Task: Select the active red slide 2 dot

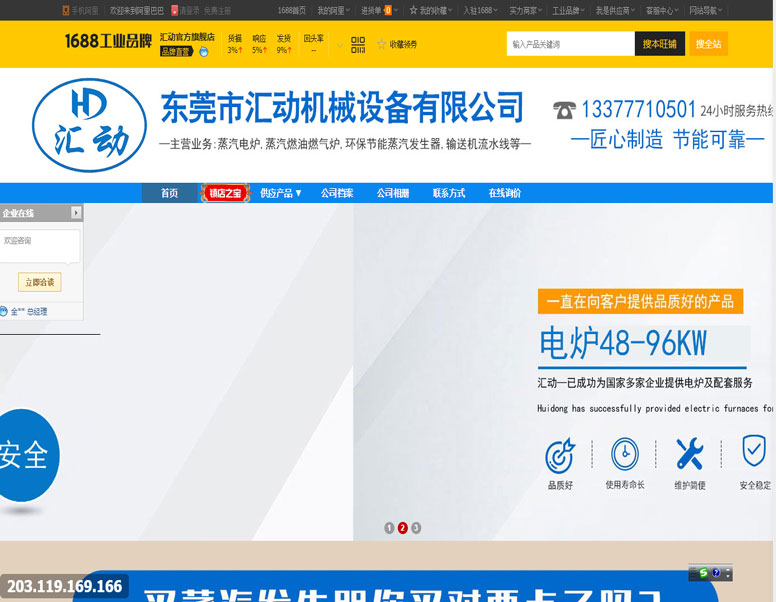Action: coord(402,528)
